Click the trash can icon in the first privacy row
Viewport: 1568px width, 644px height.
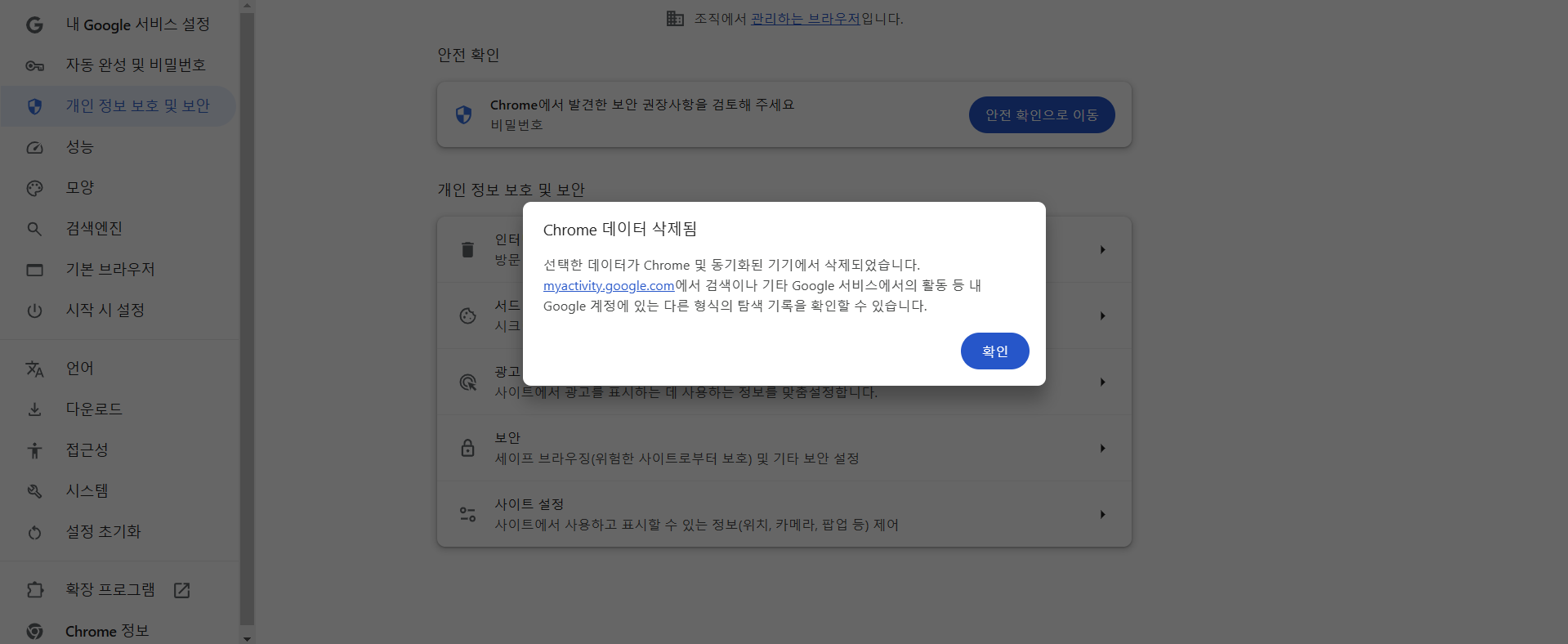click(x=467, y=249)
